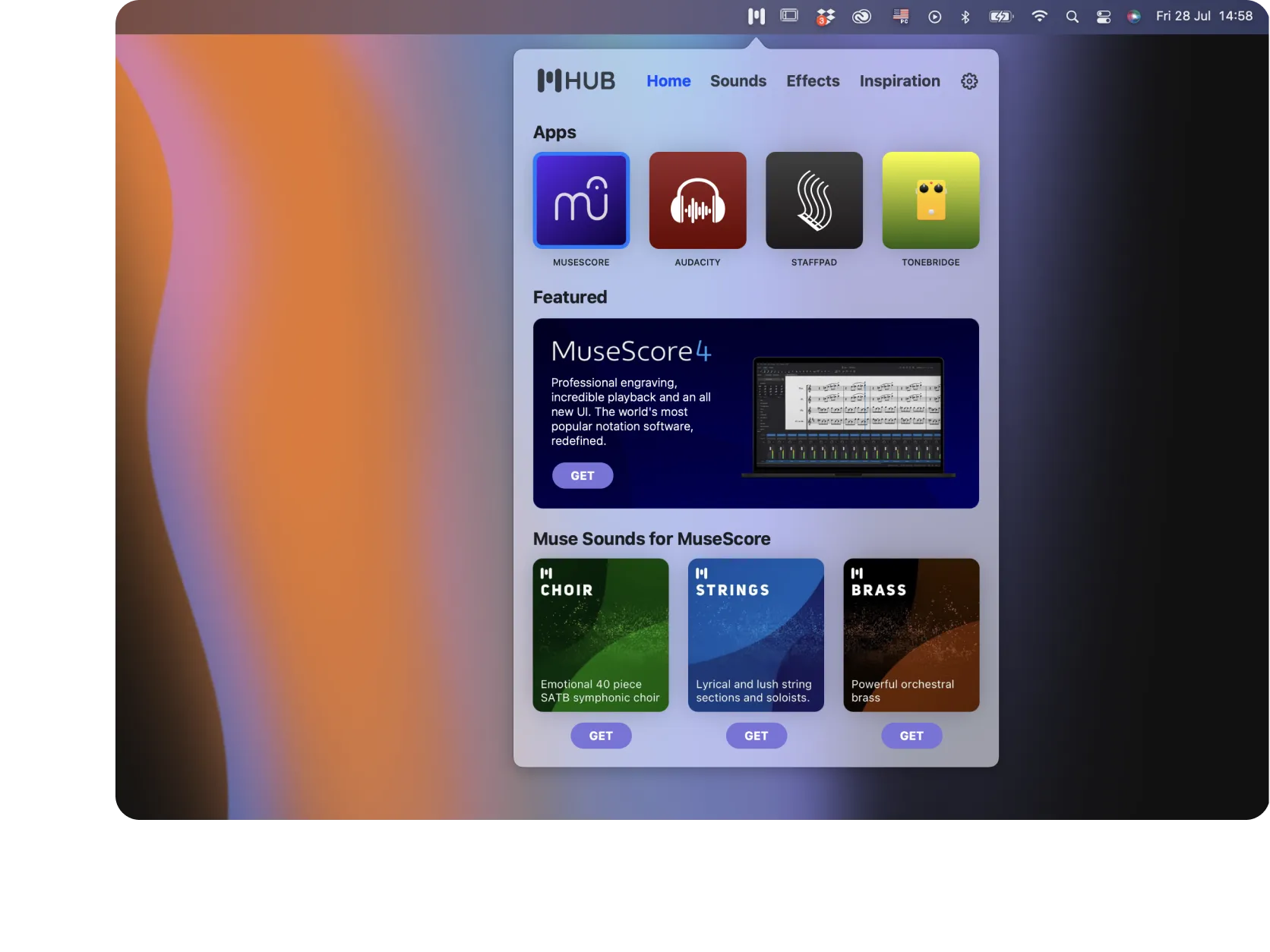The width and height of the screenshot is (1270, 952).
Task: Click the Muse Hub logo
Action: 576,80
